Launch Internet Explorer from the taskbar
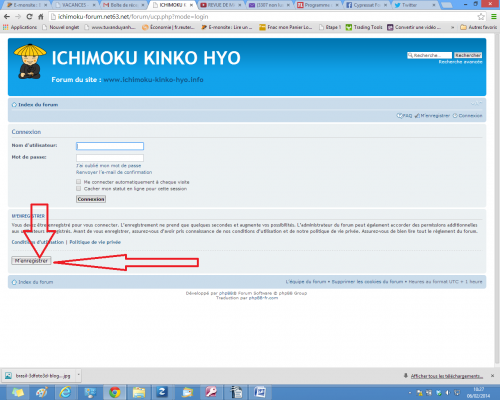The height and width of the screenshot is (400, 500). click(65, 392)
